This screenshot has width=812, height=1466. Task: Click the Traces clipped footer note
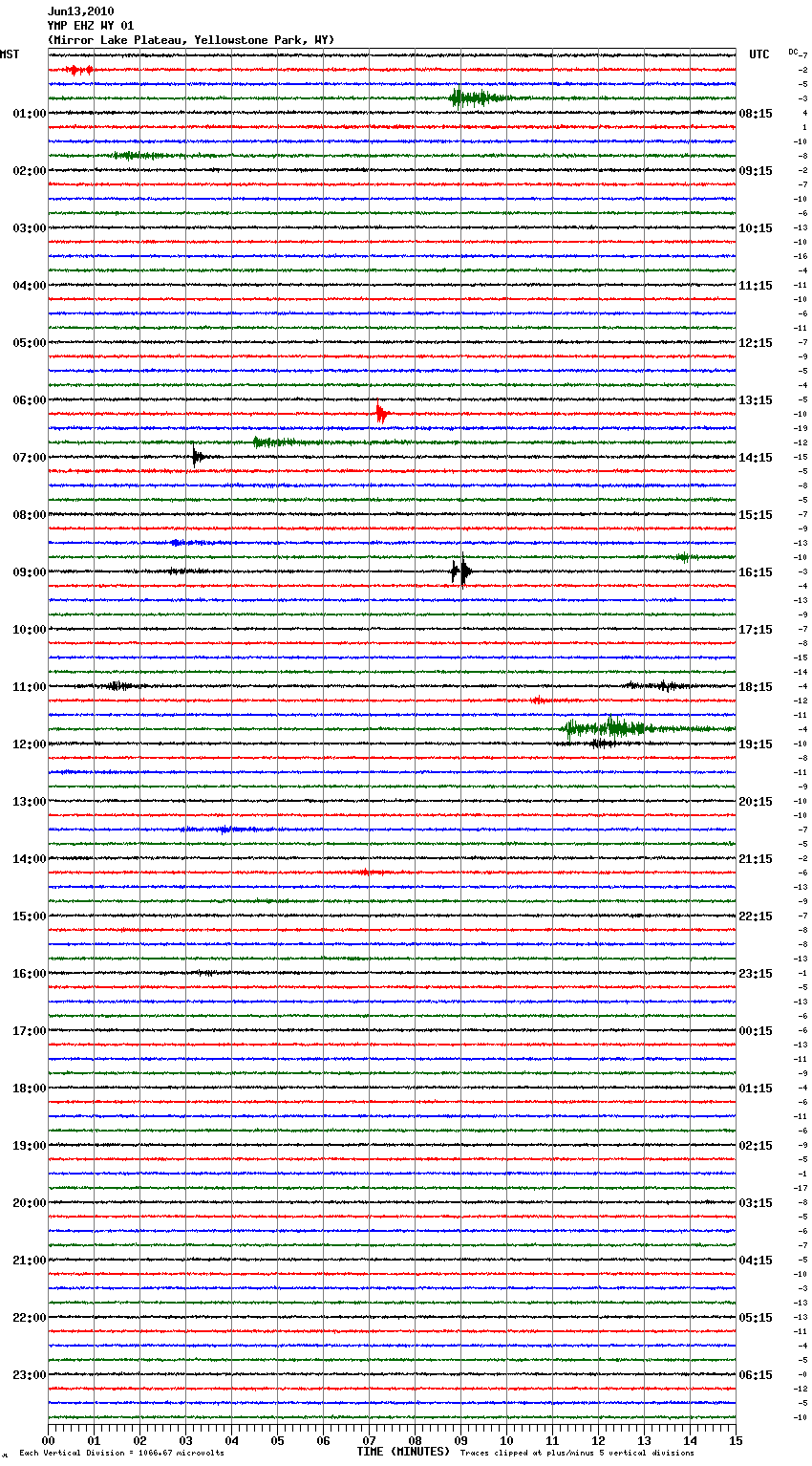point(577,1453)
